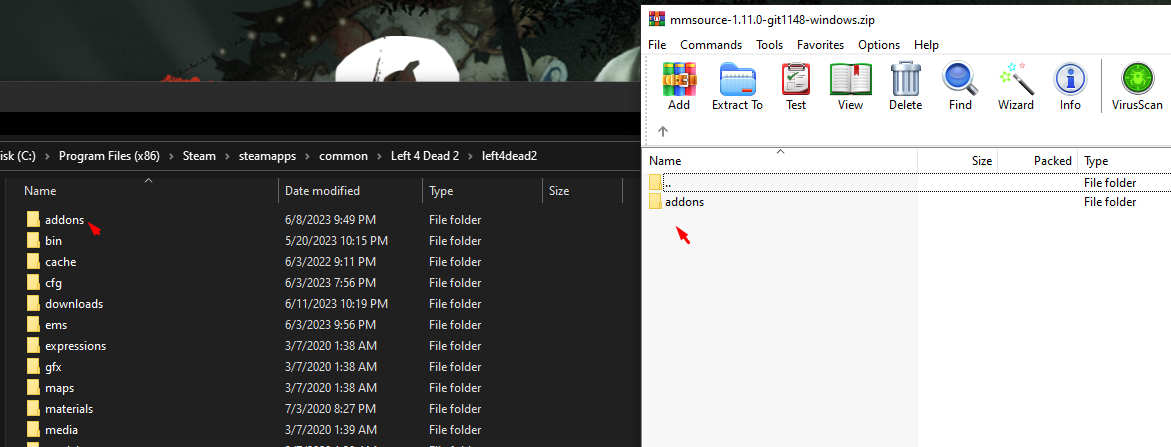Click the downloads folder icon in Explorer
This screenshot has width=1171, height=447.
(33, 304)
